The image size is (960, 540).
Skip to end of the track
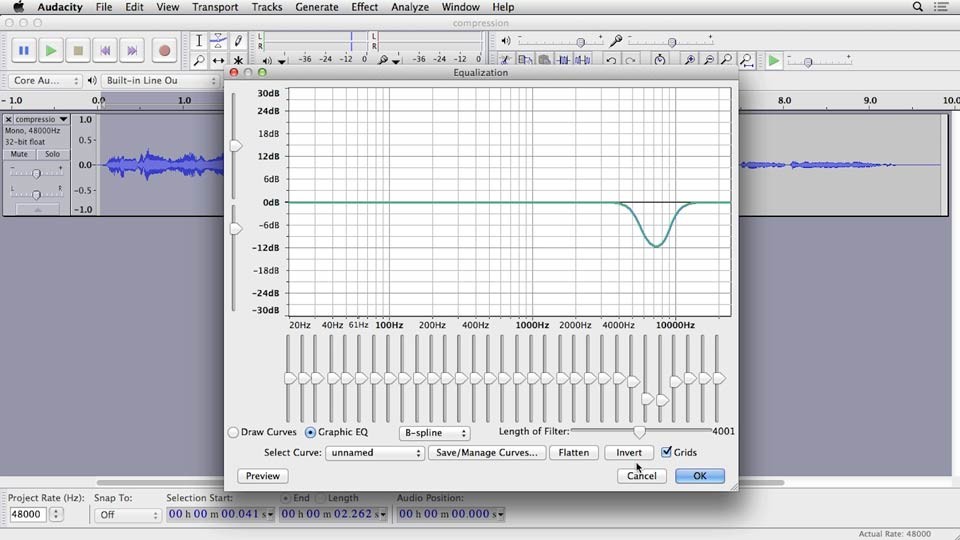(x=132, y=51)
